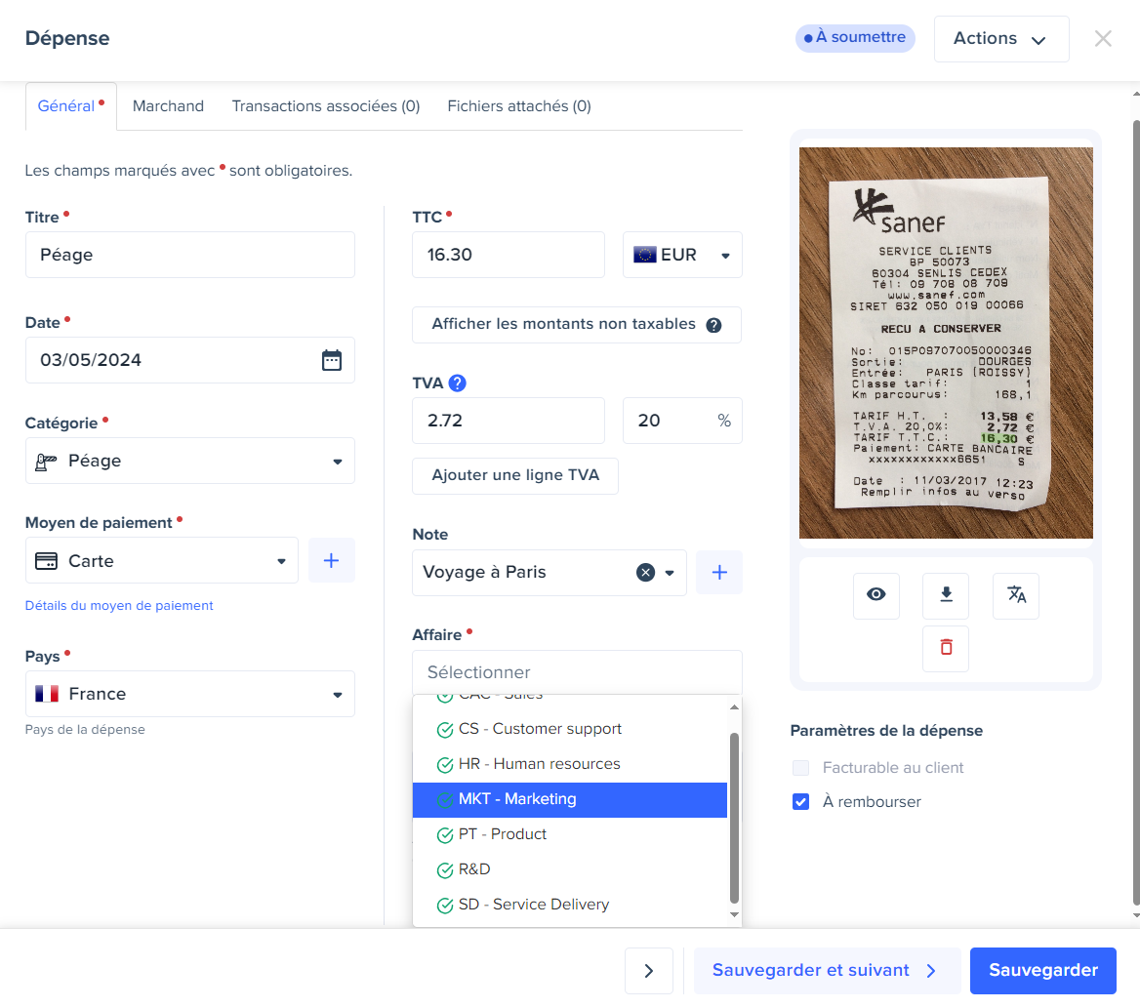Delete the receipt using the trash icon

pos(946,648)
